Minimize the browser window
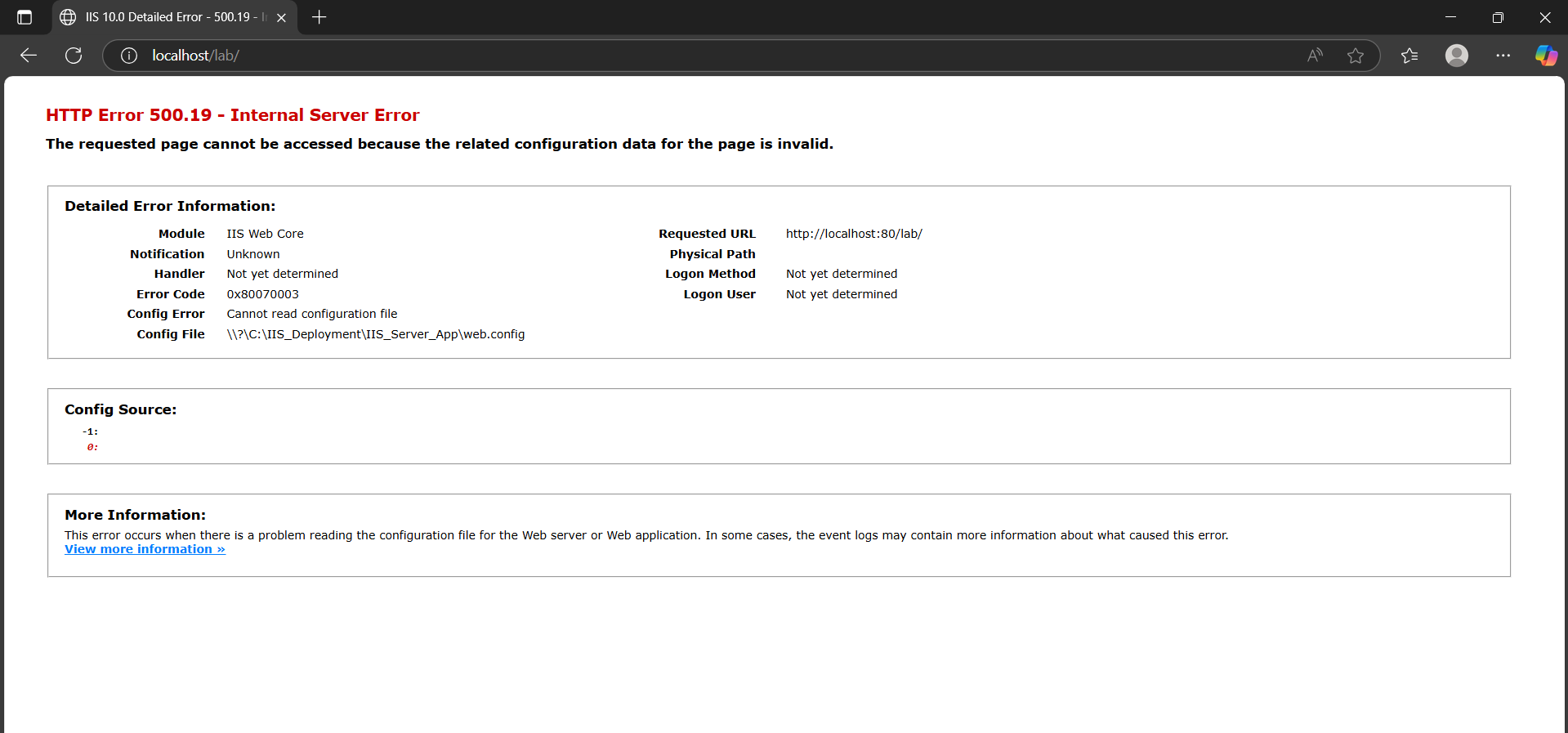 tap(1450, 17)
